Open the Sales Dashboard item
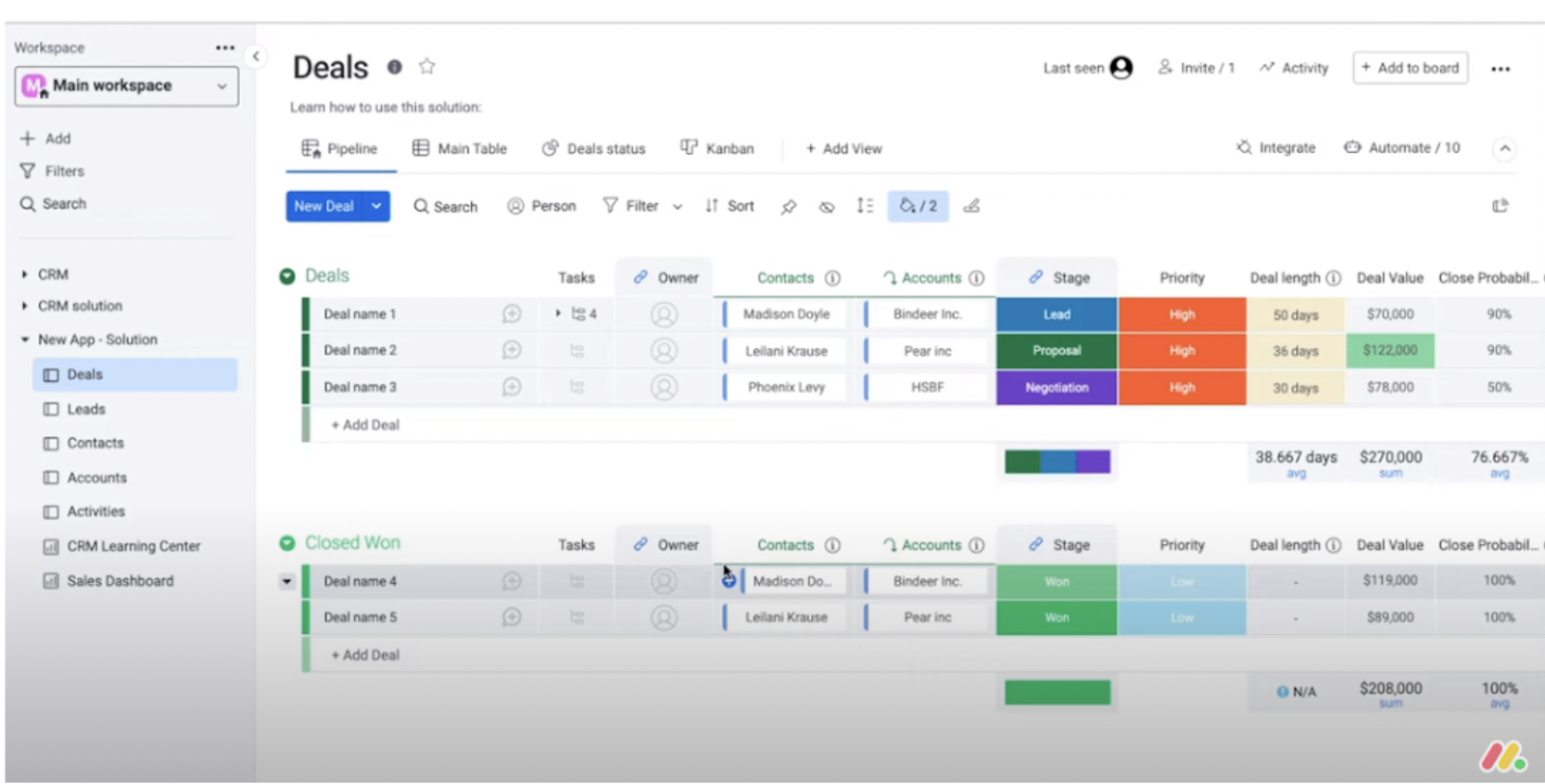 click(120, 581)
